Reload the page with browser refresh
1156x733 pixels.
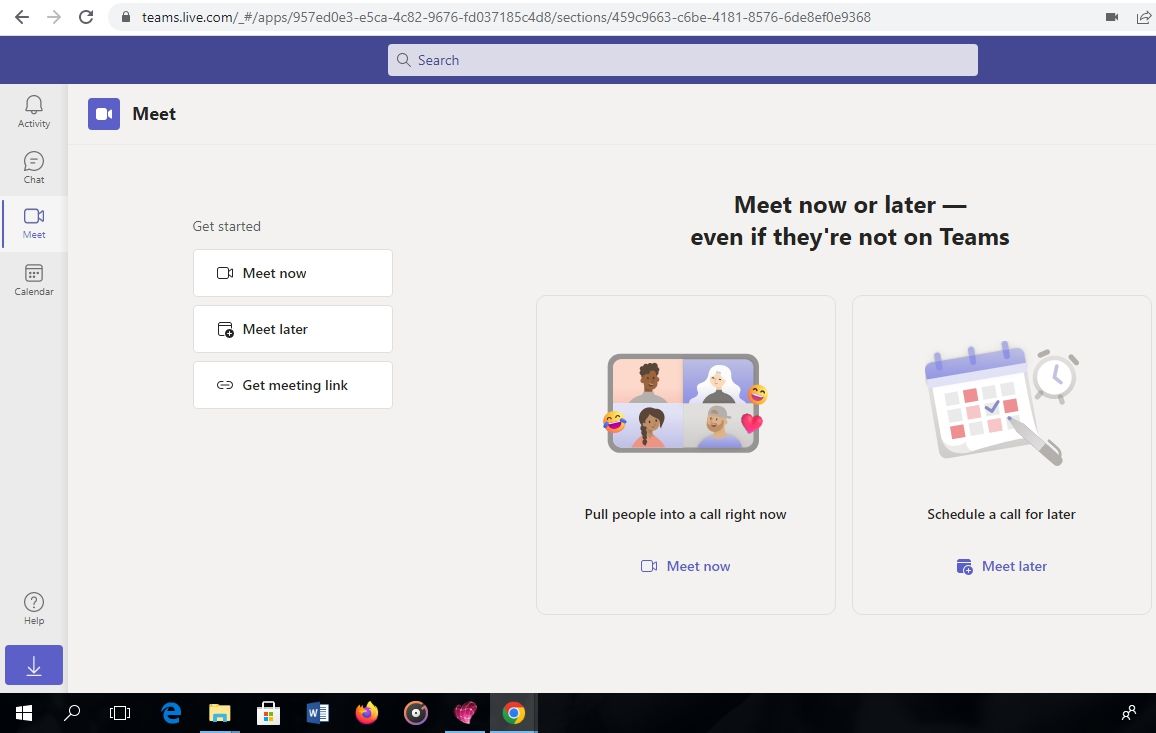tap(86, 17)
